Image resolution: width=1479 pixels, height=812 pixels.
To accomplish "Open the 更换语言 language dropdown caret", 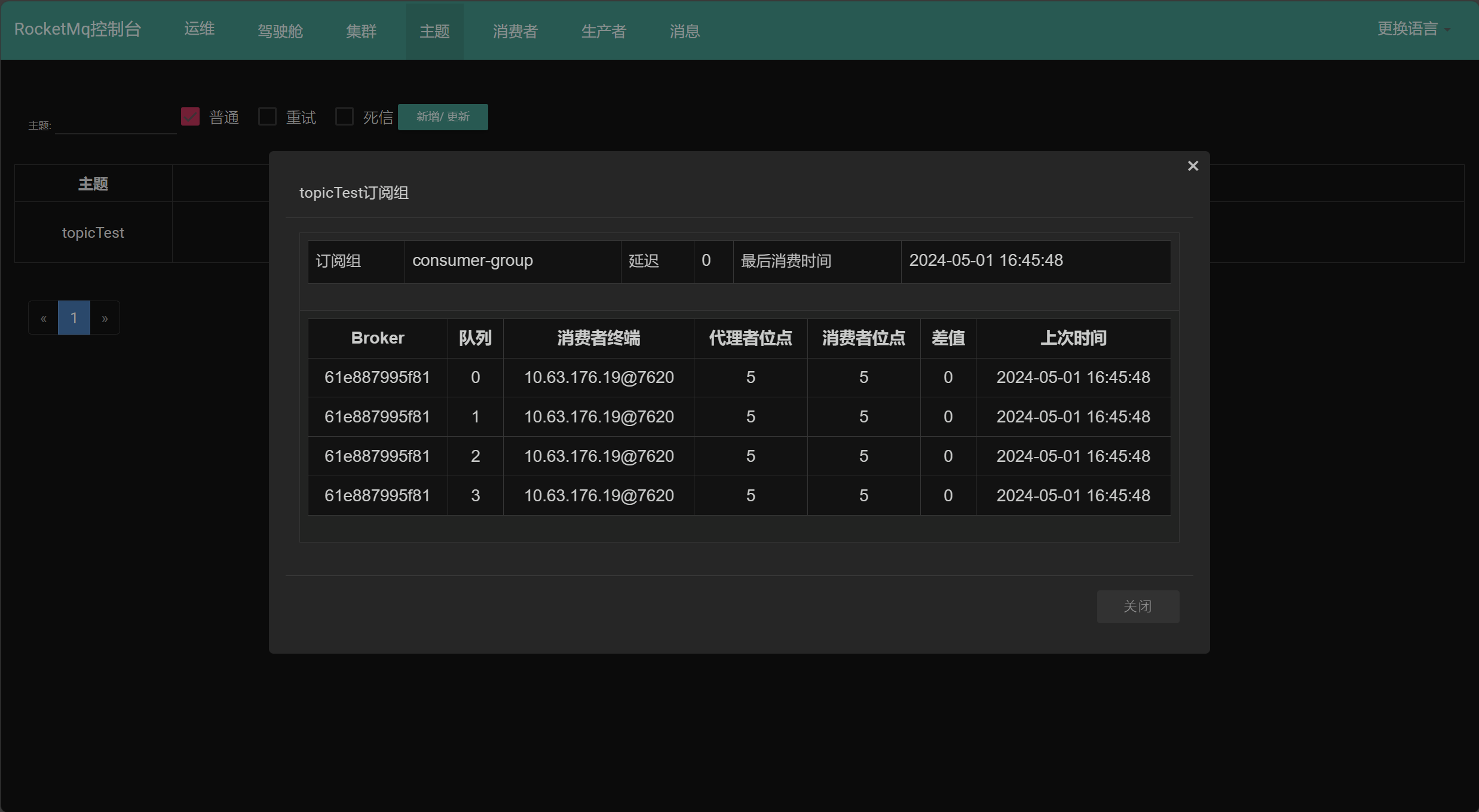I will (x=1447, y=29).
